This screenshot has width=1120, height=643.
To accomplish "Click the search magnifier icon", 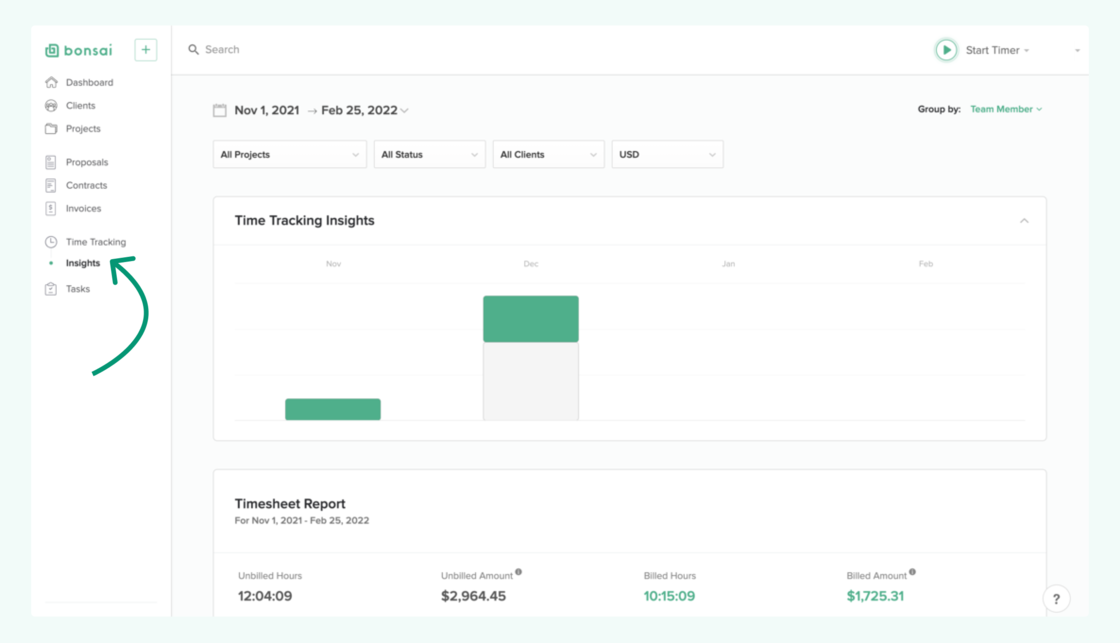I will tap(193, 49).
